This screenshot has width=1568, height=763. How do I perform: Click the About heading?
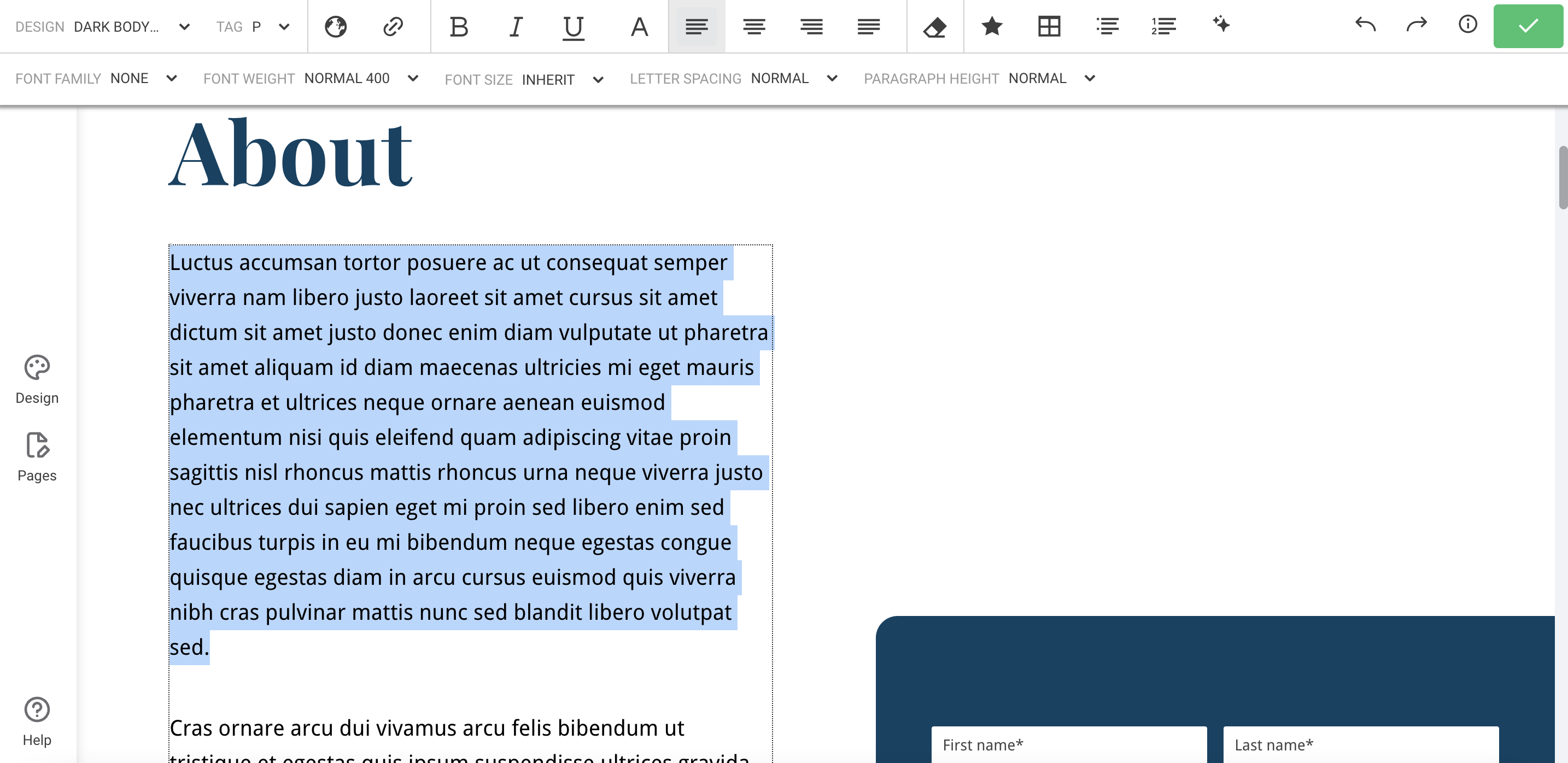[x=290, y=152]
